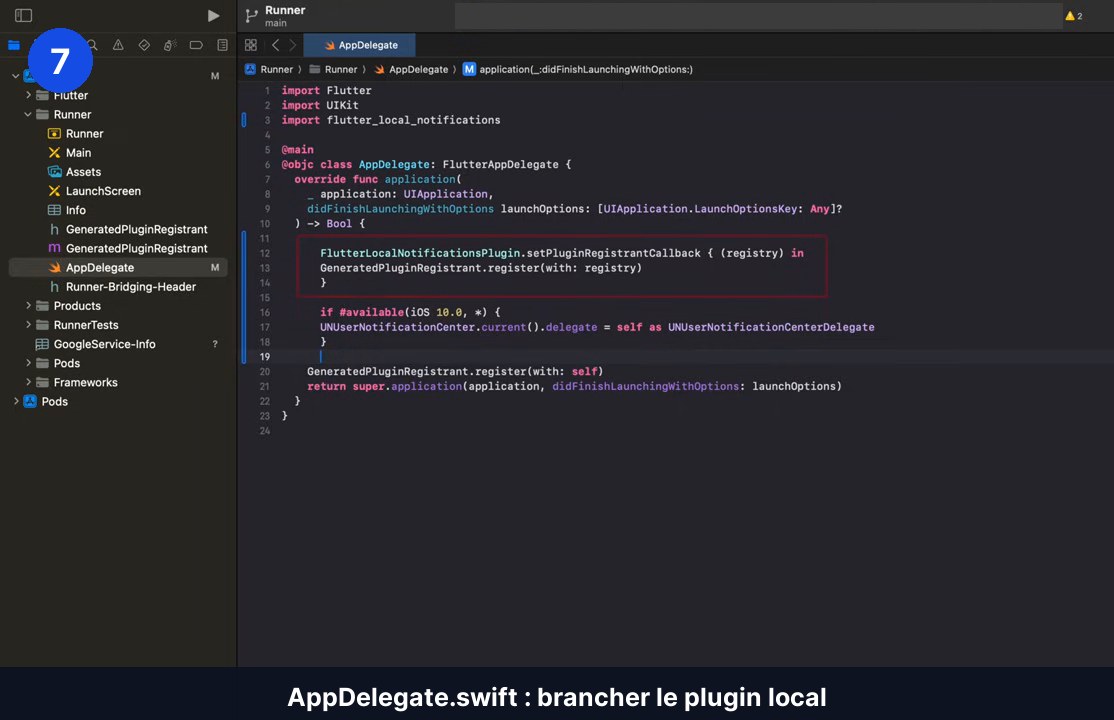The height and width of the screenshot is (720, 1114).
Task: Select the GoogleService-Info file
Action: (x=118, y=344)
